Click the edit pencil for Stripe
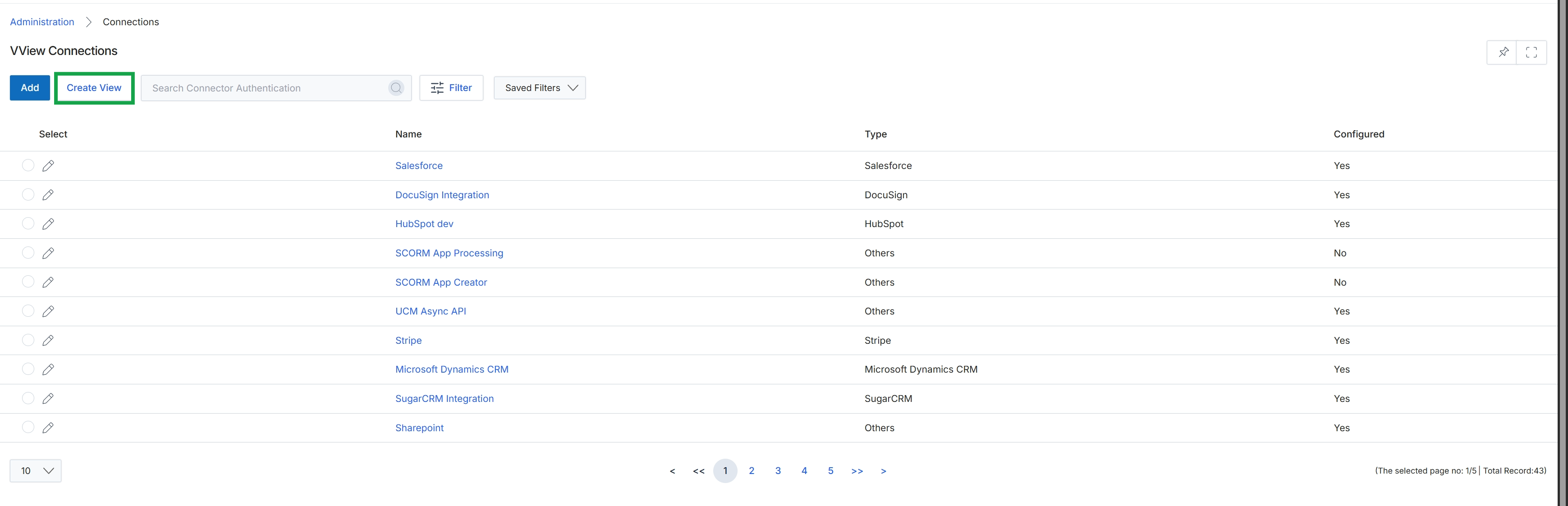 (x=48, y=340)
